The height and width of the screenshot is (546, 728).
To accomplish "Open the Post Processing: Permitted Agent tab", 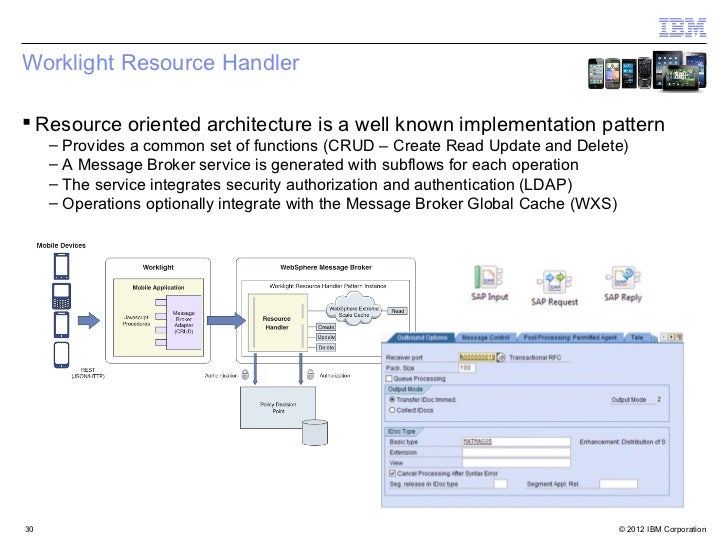I will (570, 338).
